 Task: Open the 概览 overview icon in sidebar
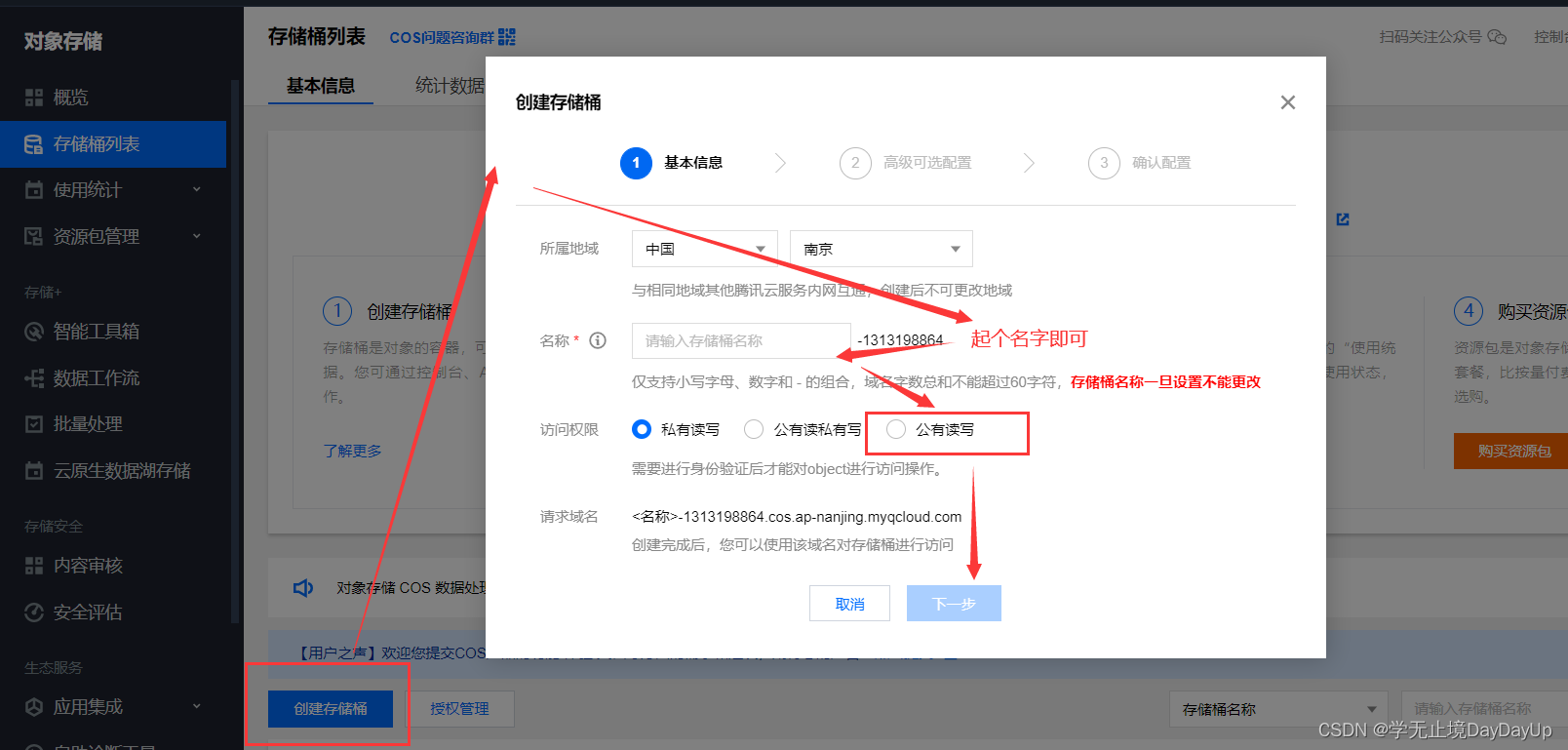(34, 98)
